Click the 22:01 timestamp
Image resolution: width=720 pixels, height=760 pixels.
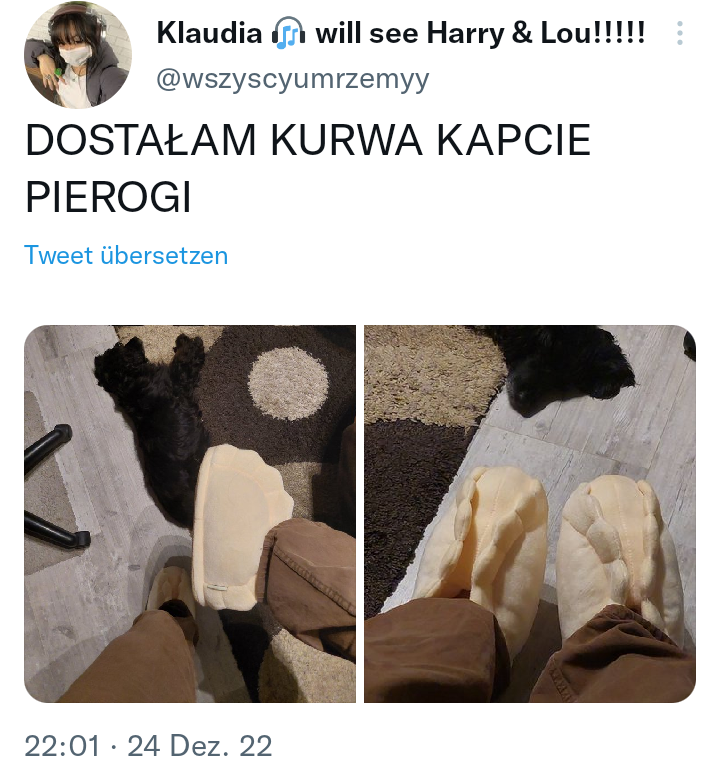coord(62,745)
